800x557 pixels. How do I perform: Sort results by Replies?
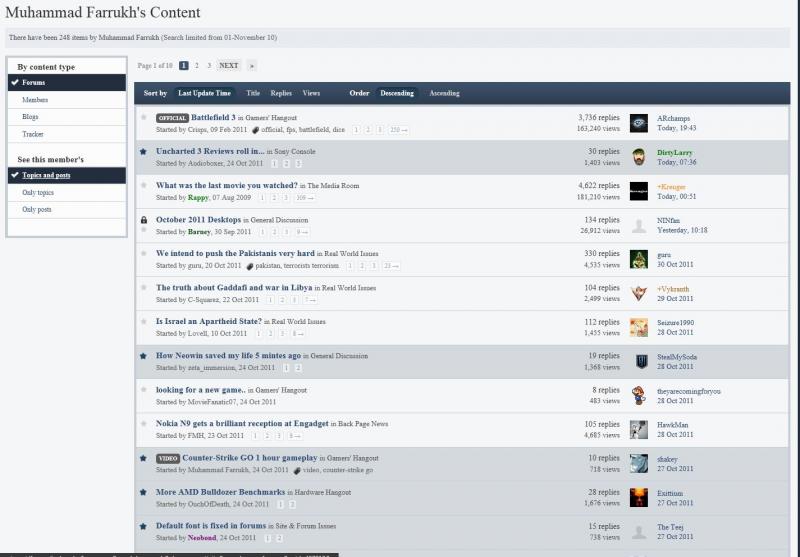pyautogui.click(x=281, y=93)
